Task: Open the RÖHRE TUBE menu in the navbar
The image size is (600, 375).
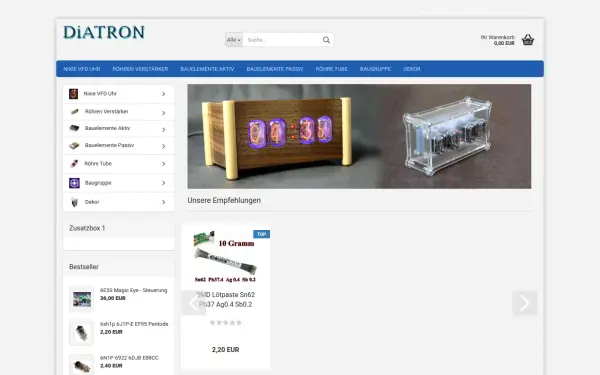Action: tap(331, 69)
